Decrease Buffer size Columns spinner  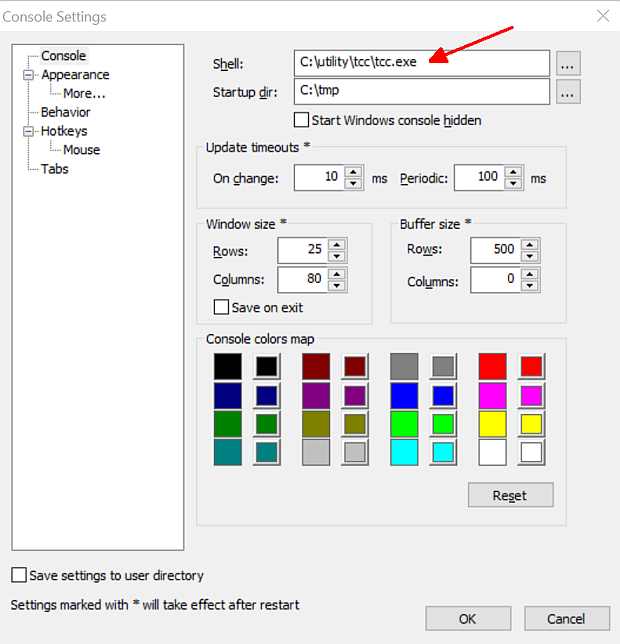530,286
